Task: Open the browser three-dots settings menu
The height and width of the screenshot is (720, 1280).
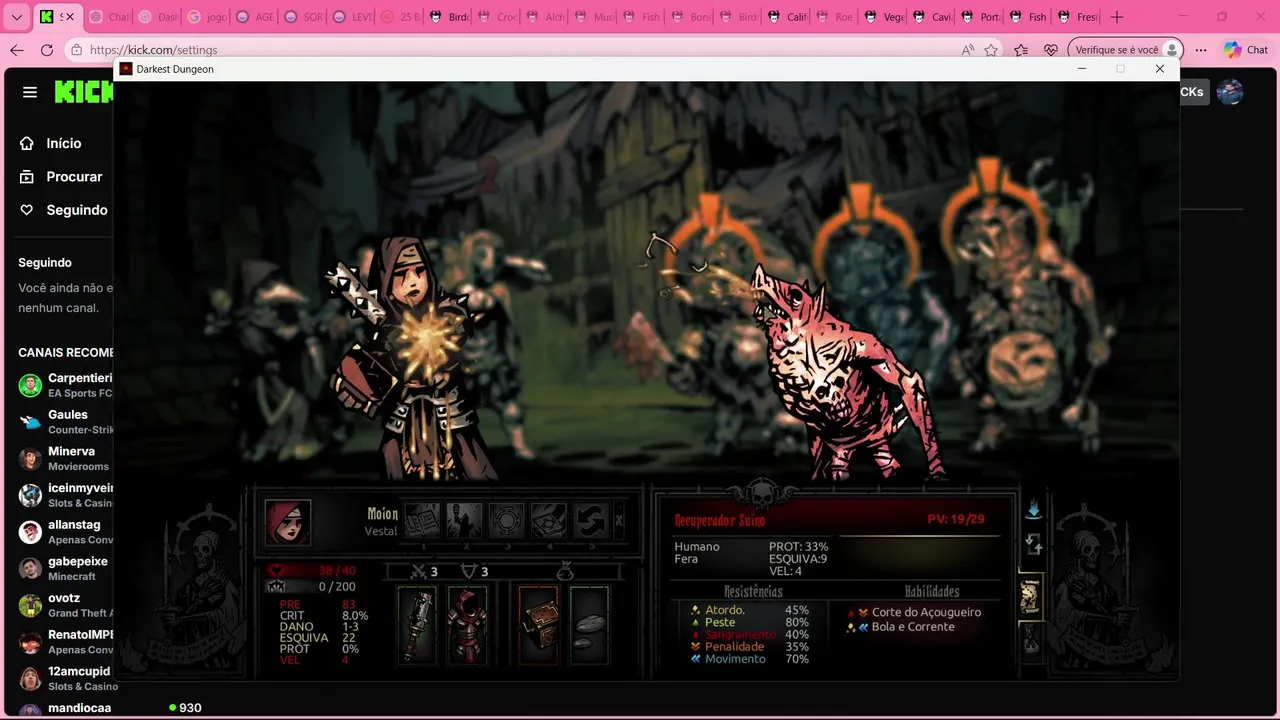Action: [x=1201, y=50]
